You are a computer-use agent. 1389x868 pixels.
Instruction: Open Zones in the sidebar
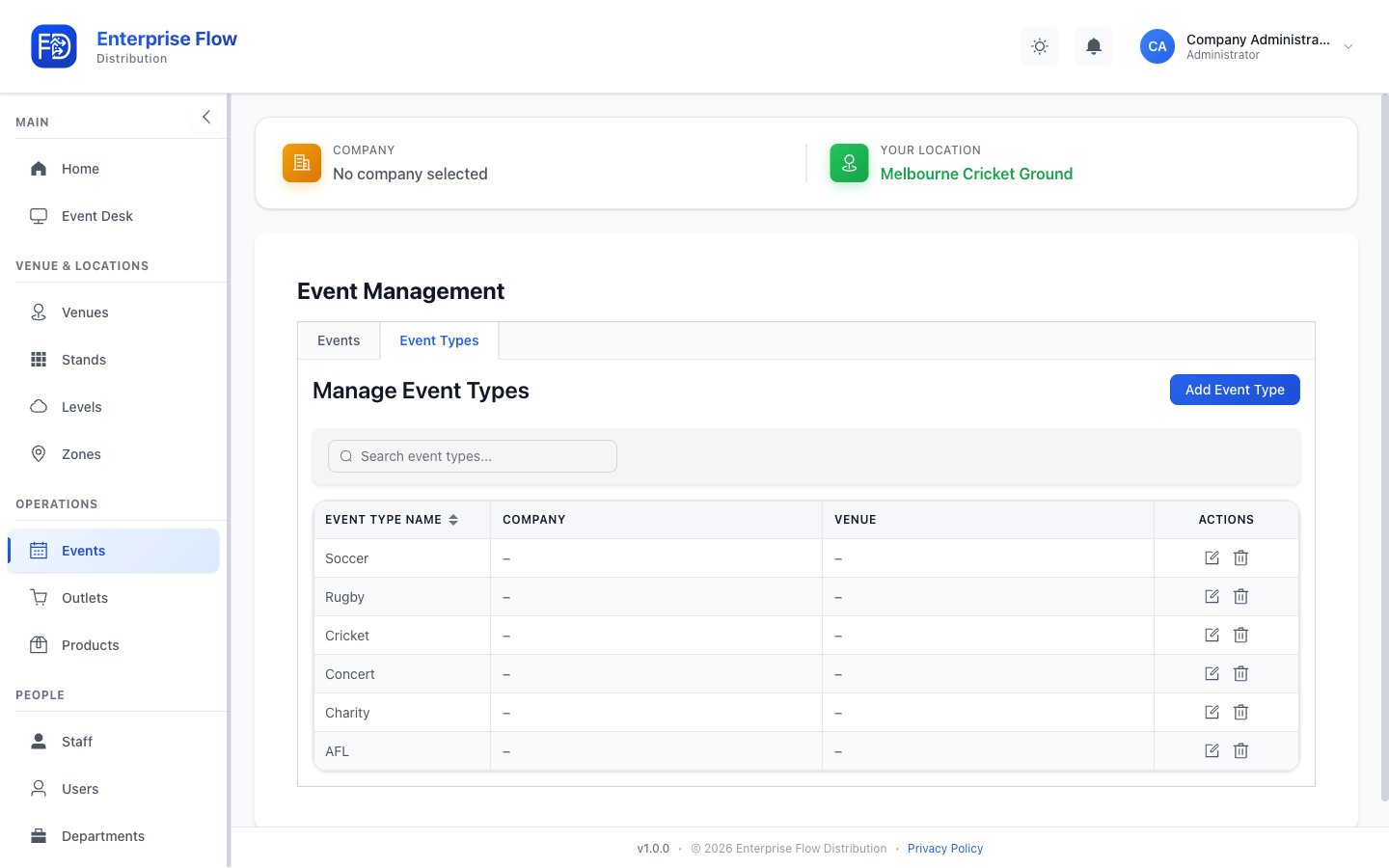pyautogui.click(x=114, y=454)
